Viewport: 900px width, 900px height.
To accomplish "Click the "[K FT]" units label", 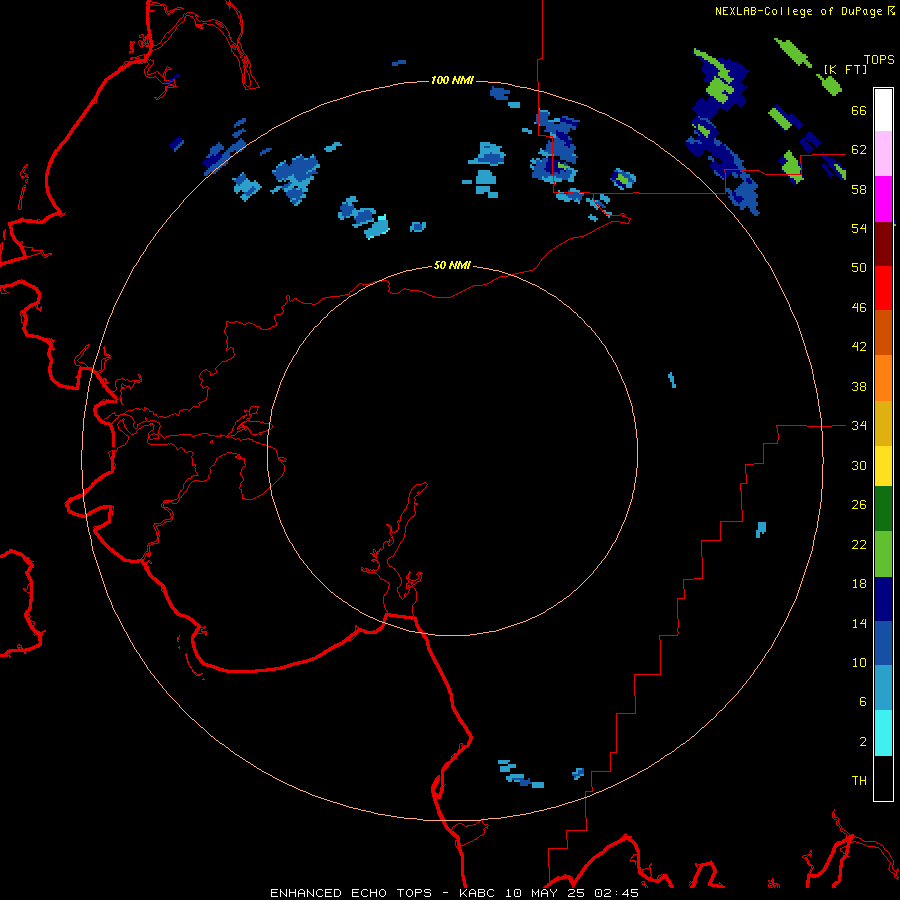I will pyautogui.click(x=845, y=69).
